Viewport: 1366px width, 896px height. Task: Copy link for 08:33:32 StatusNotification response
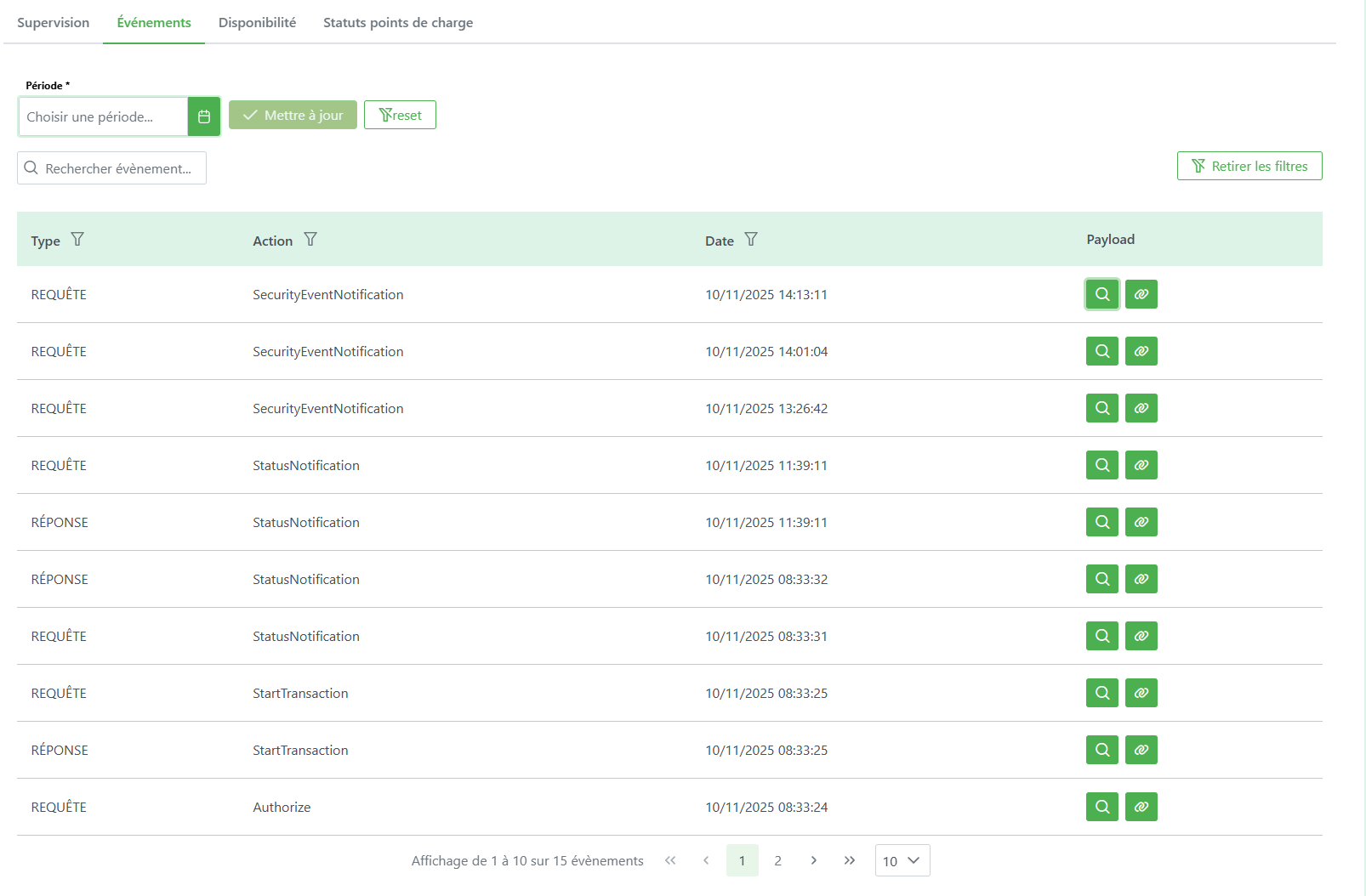click(x=1141, y=579)
